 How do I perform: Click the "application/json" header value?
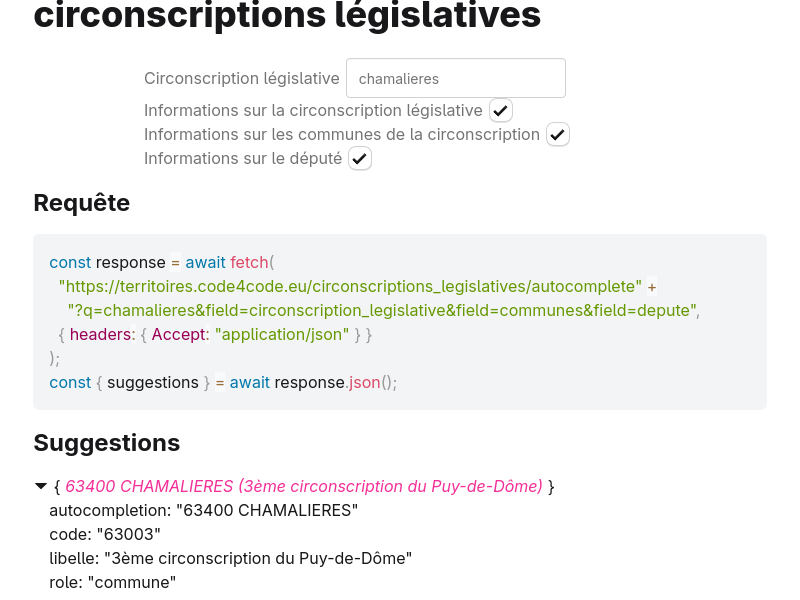pos(282,334)
